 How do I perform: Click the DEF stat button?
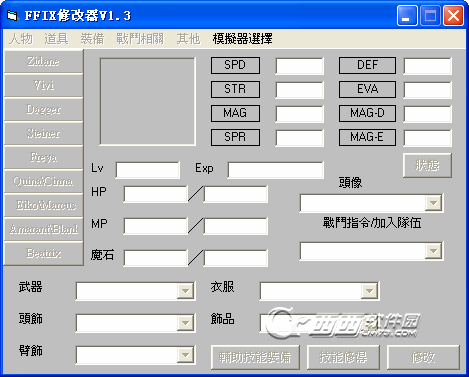coord(367,65)
